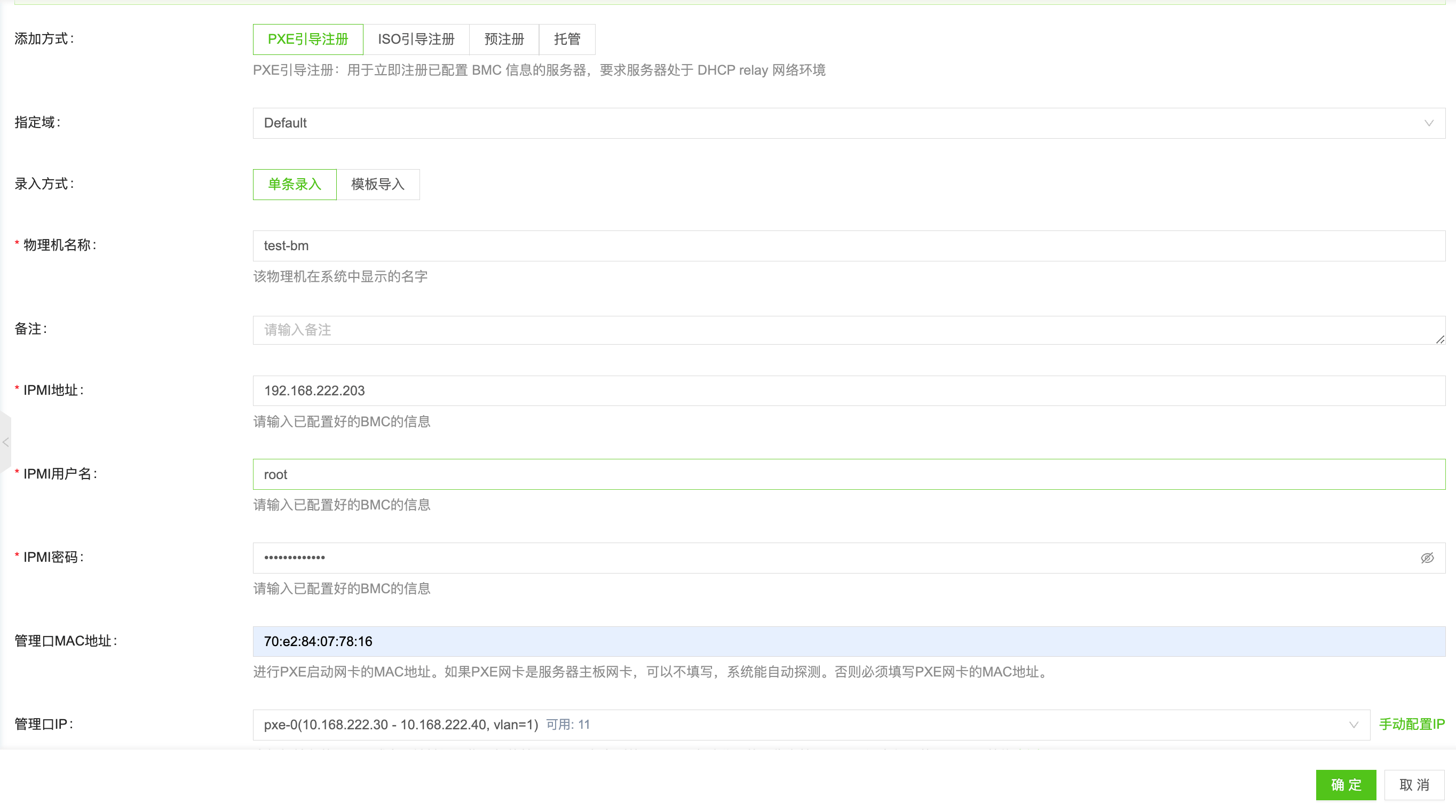Viewport: 1456px width, 812px height.
Task: Keep 单条录入 entry mode selected
Action: point(294,184)
